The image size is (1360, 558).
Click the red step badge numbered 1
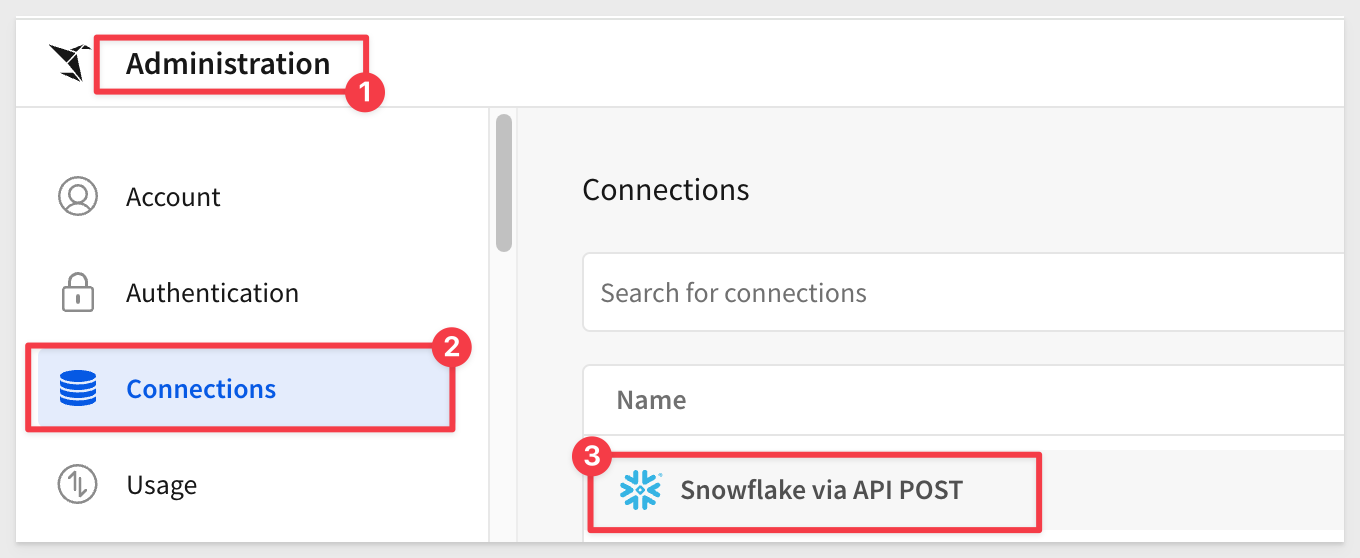[x=365, y=93]
